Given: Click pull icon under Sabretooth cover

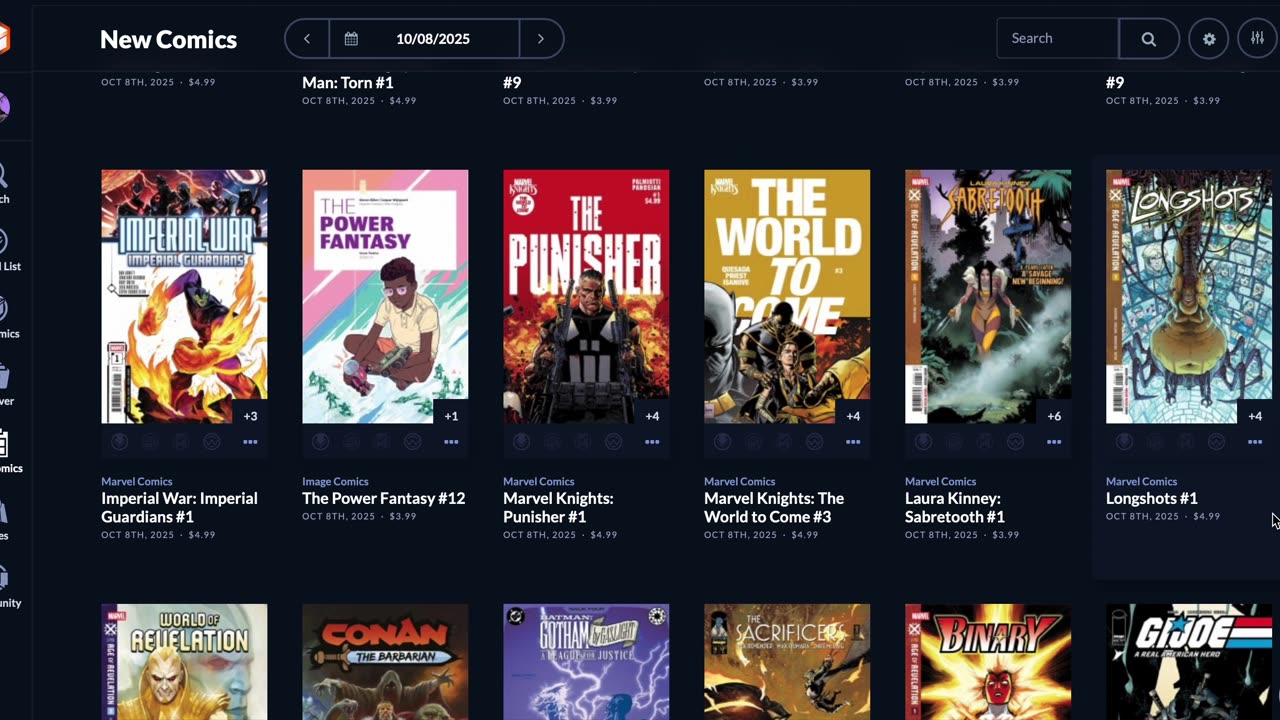Looking at the screenshot, I should [923, 442].
